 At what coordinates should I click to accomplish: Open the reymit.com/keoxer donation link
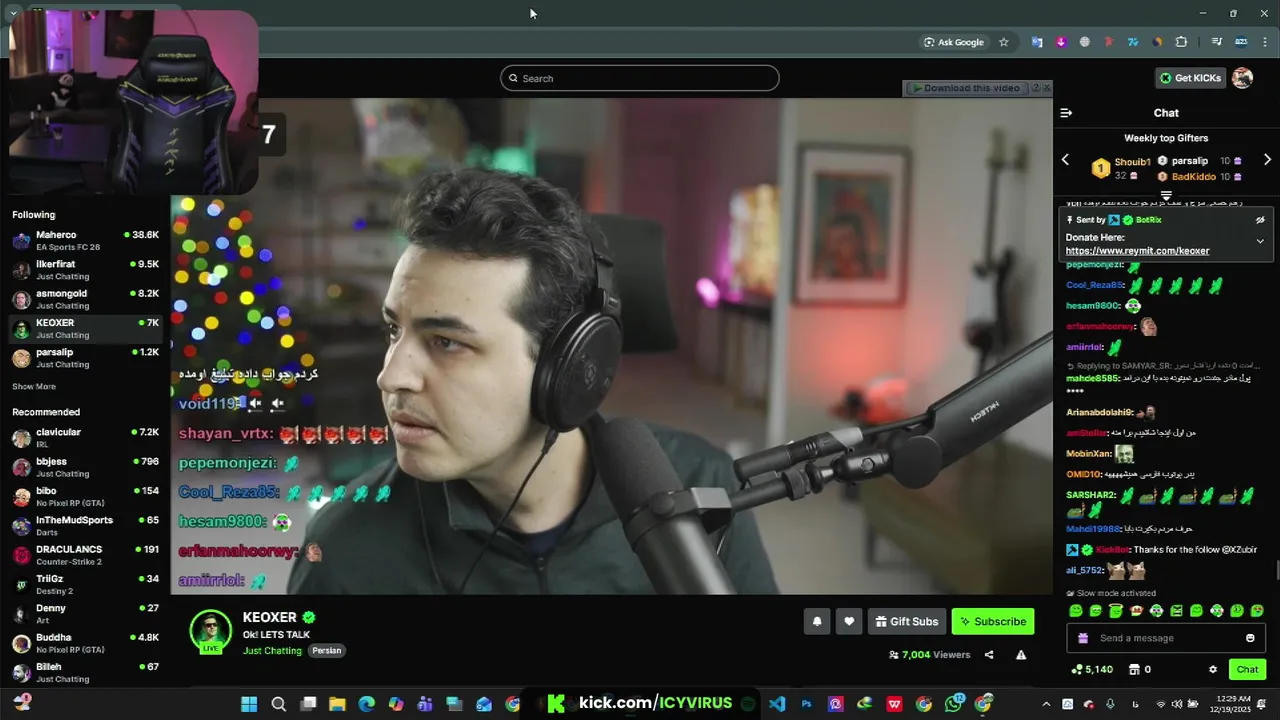[1137, 251]
